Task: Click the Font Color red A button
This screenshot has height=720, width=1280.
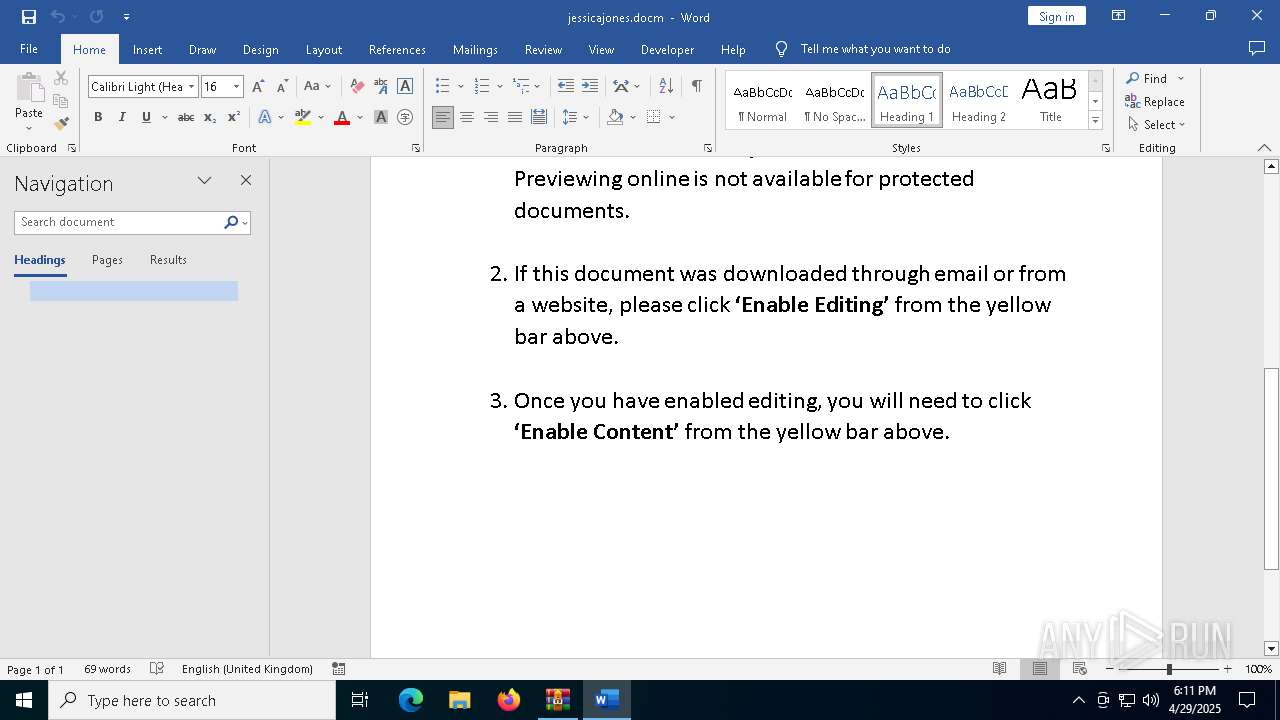Action: pyautogui.click(x=341, y=117)
